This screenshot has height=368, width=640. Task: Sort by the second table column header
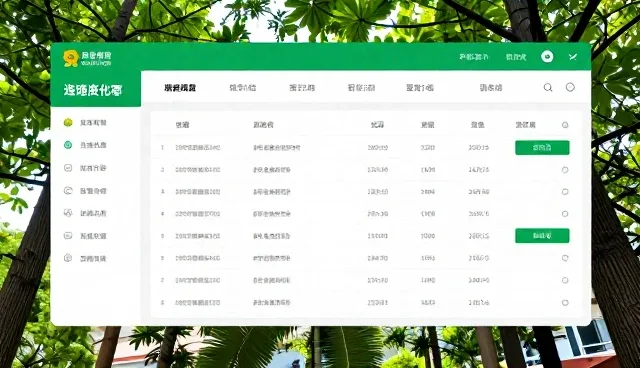(x=263, y=125)
